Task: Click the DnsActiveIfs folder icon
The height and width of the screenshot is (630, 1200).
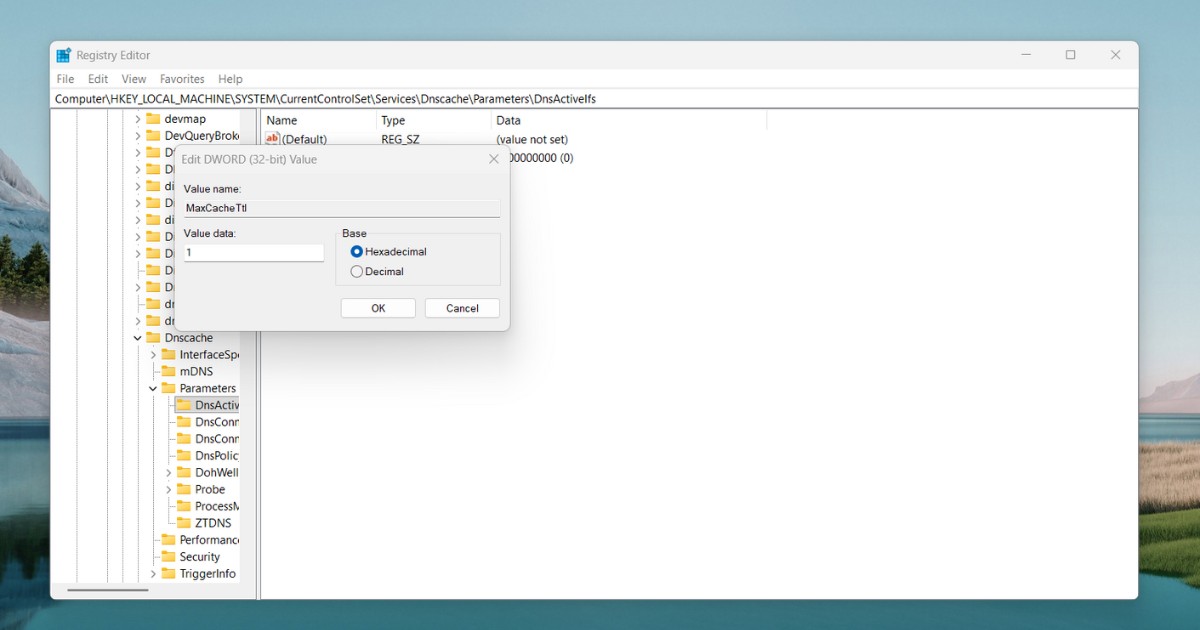Action: click(x=182, y=405)
